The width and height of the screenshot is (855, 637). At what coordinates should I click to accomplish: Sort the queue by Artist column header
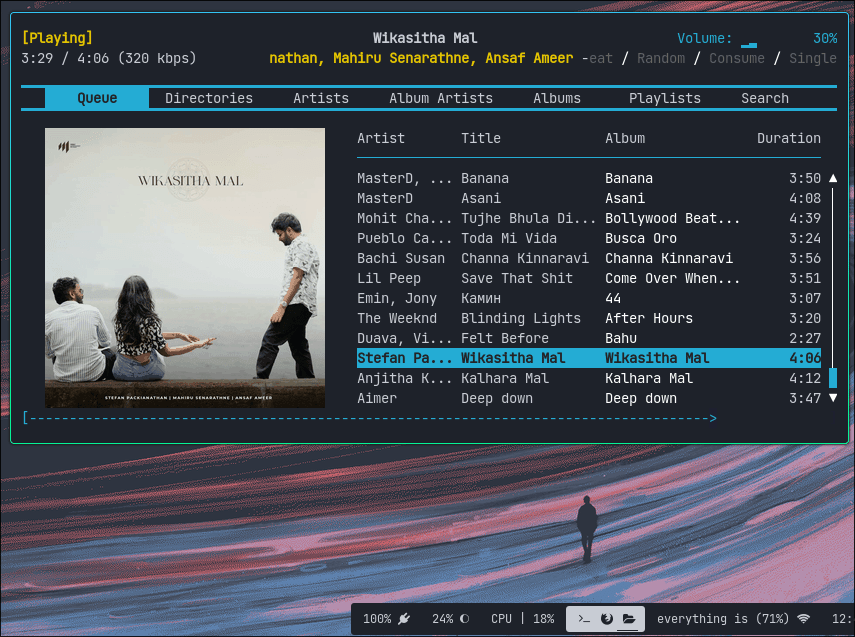click(x=381, y=138)
